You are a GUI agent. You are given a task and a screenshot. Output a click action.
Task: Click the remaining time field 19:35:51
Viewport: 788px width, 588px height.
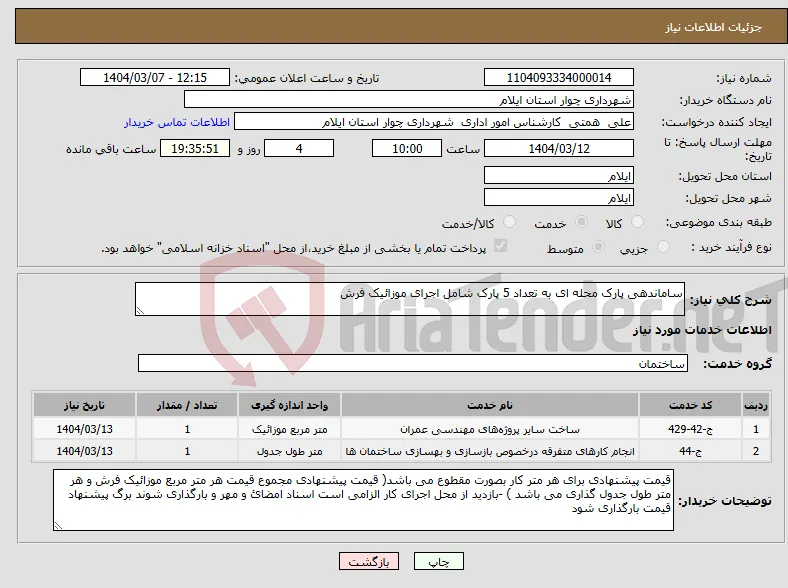[195, 148]
